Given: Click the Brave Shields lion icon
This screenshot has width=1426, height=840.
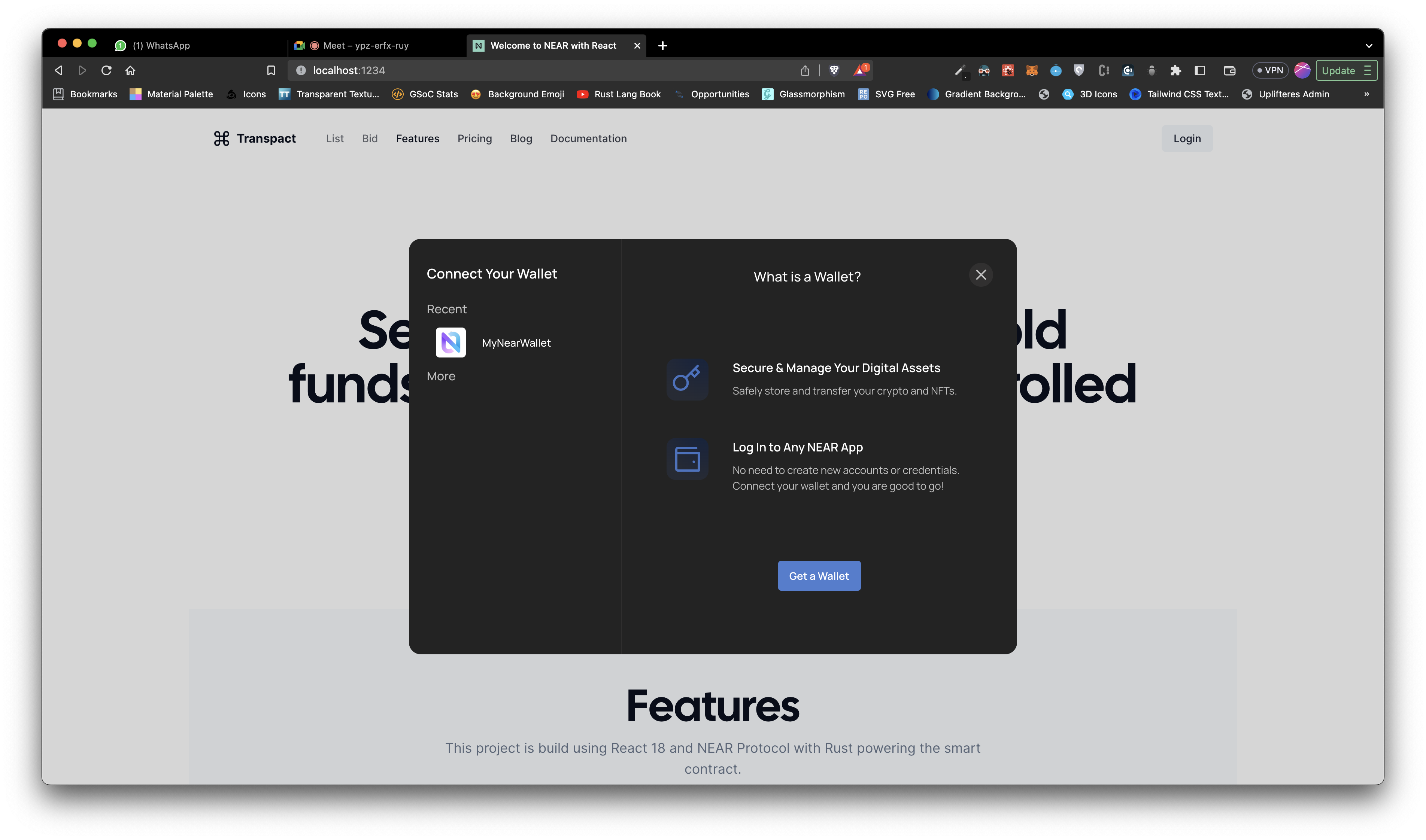Looking at the screenshot, I should (x=833, y=70).
